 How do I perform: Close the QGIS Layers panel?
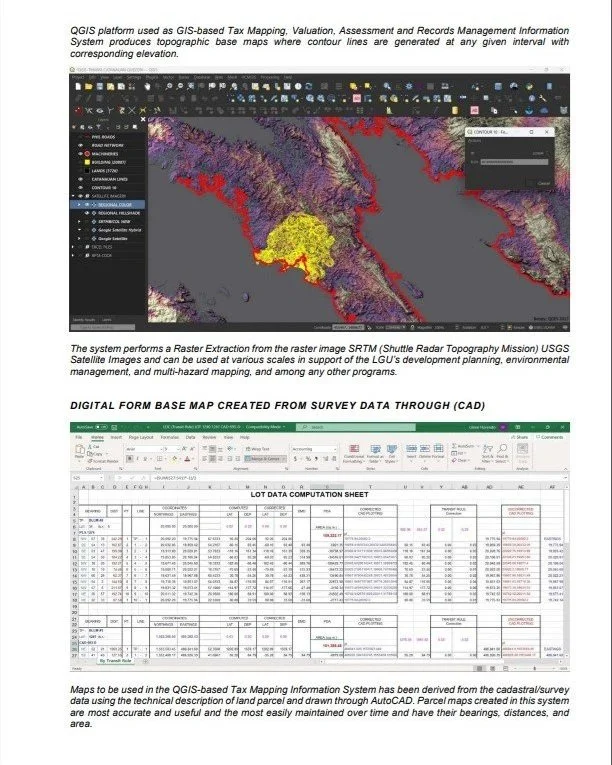tap(143, 119)
